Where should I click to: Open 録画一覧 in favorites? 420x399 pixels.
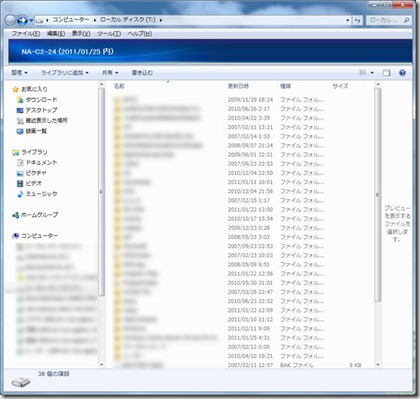coord(36,131)
